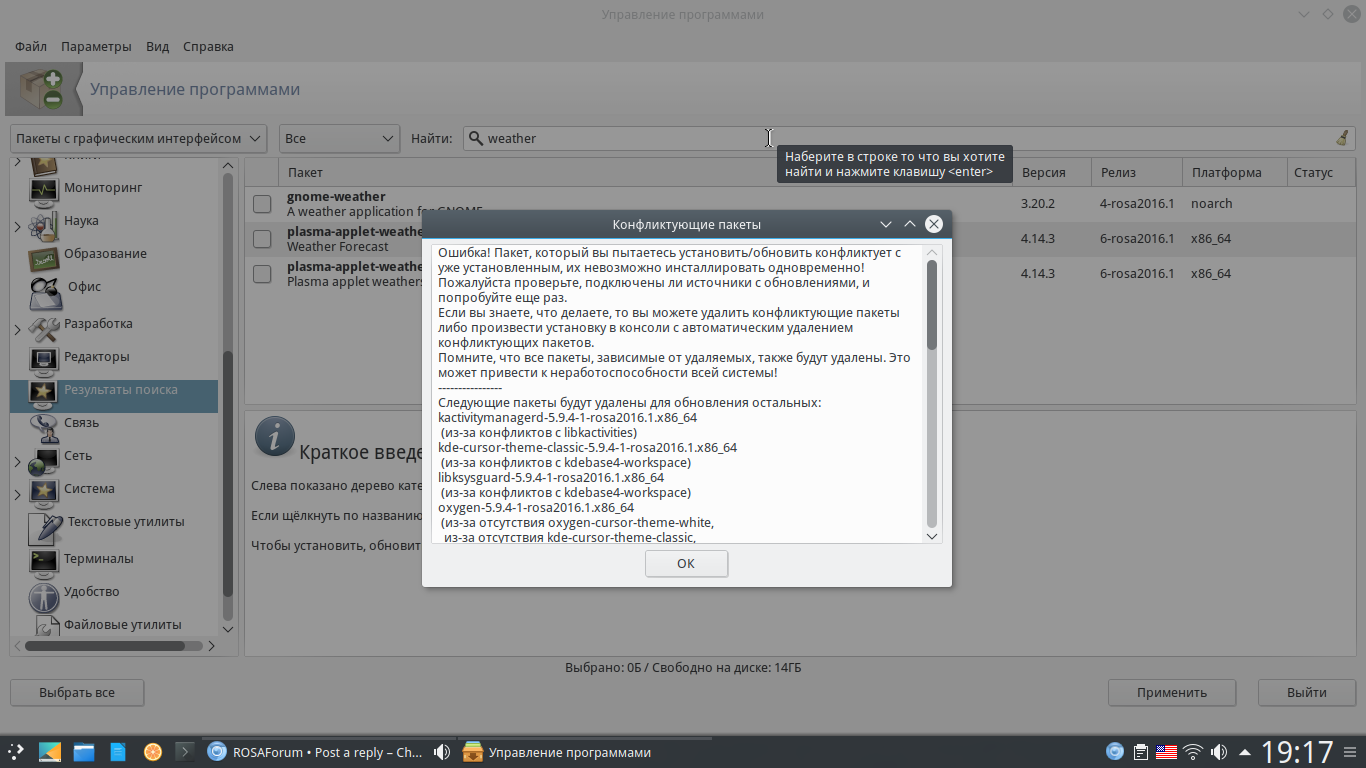Click the US flag keyboard layout icon
Viewport: 1366px width, 768px height.
pyautogui.click(x=1166, y=752)
